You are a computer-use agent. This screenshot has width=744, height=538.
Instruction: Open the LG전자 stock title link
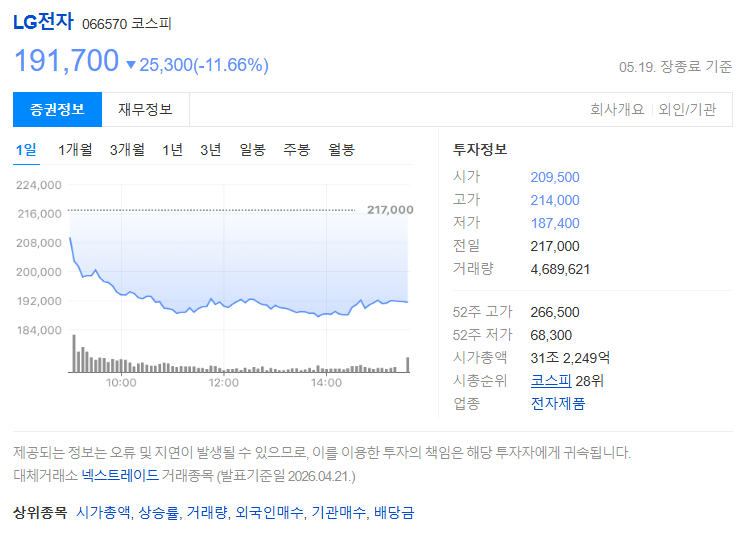pos(43,22)
